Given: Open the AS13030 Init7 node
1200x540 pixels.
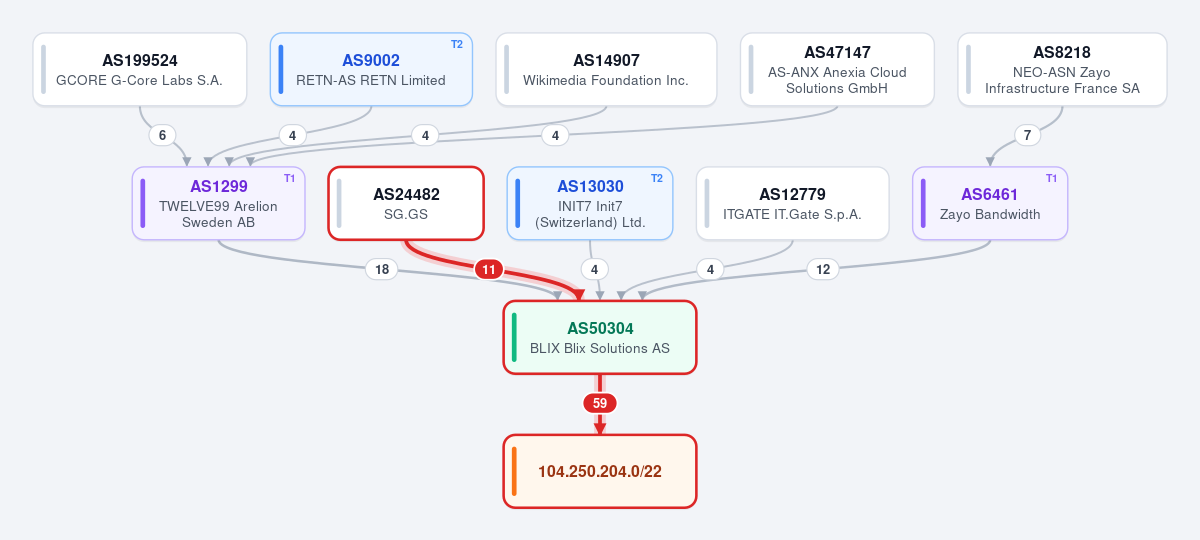Looking at the screenshot, I should tap(590, 203).
